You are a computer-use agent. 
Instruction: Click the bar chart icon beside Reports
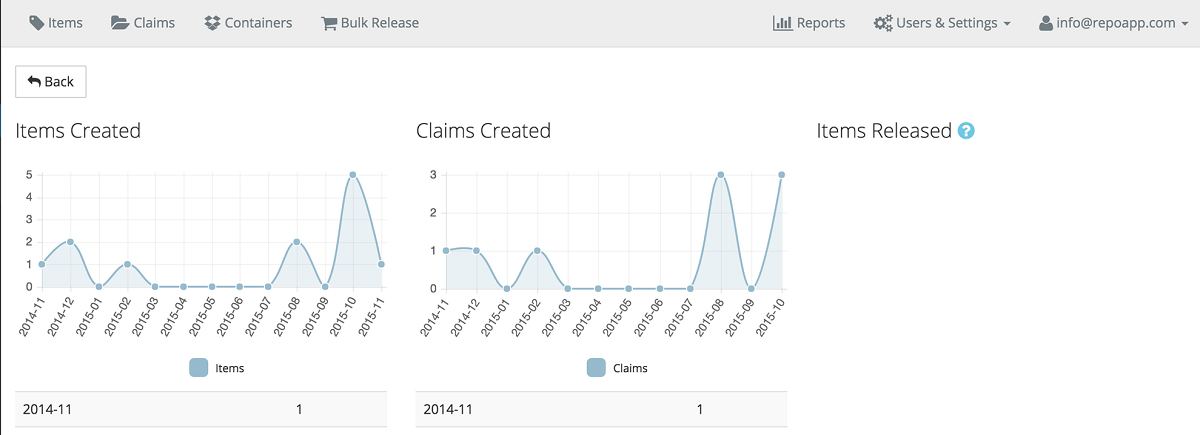(x=782, y=23)
